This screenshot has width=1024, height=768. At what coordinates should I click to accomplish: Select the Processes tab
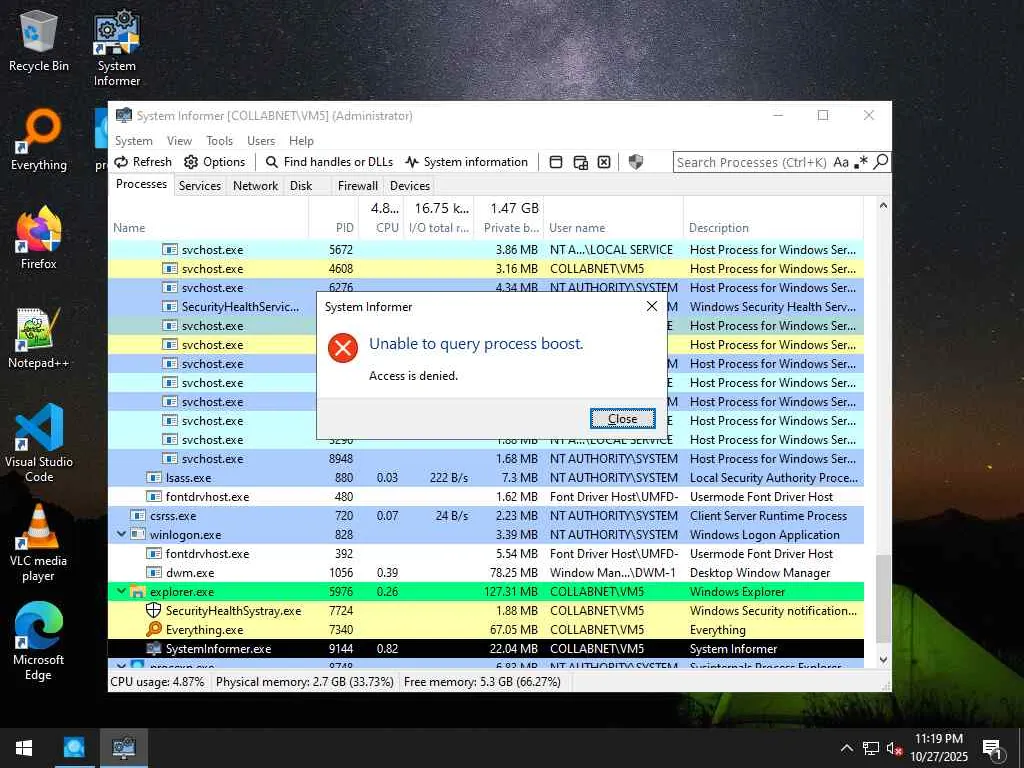pyautogui.click(x=141, y=184)
